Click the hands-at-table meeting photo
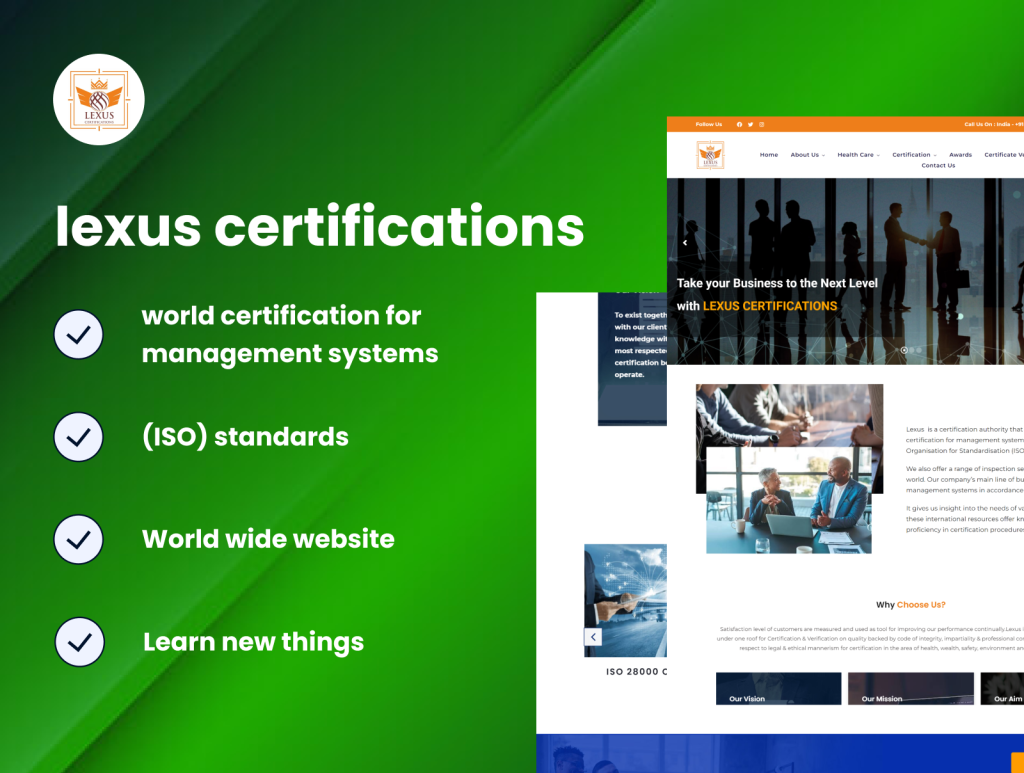The width and height of the screenshot is (1024, 773). click(790, 415)
